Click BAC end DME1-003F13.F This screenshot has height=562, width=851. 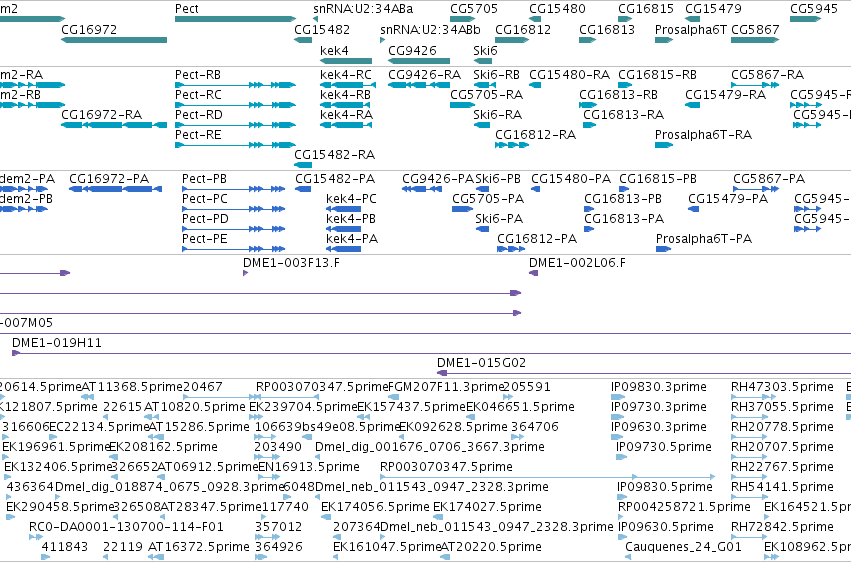point(245,273)
